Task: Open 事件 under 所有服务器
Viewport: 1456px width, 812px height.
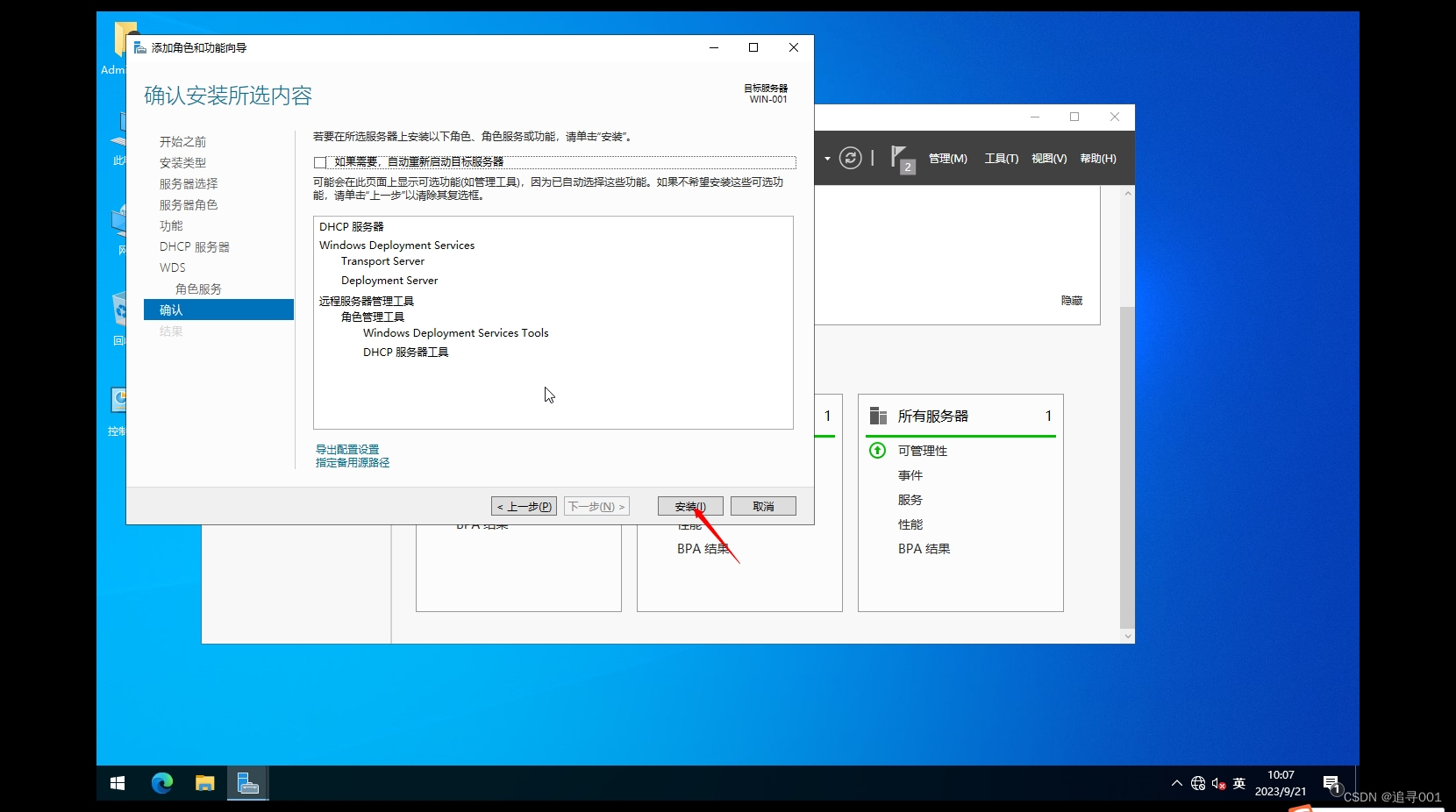Action: (x=910, y=475)
